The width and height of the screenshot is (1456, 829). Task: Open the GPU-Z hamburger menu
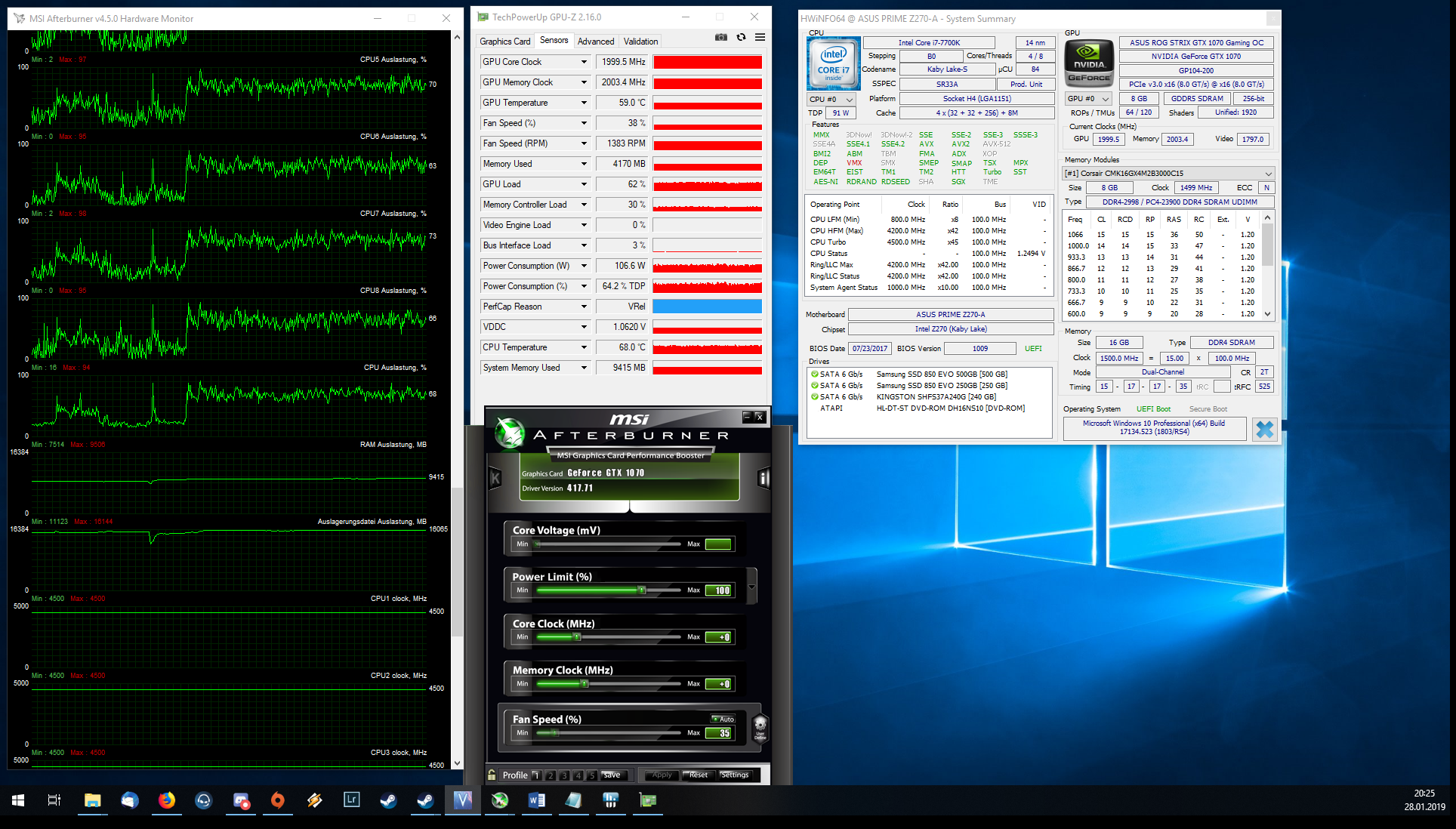pos(760,37)
